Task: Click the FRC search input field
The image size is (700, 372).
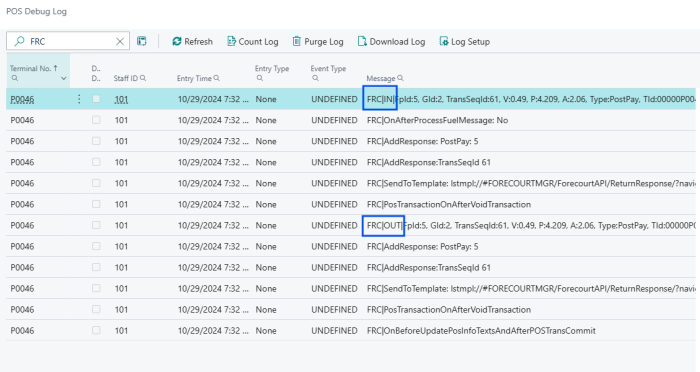Action: pyautogui.click(x=71, y=42)
